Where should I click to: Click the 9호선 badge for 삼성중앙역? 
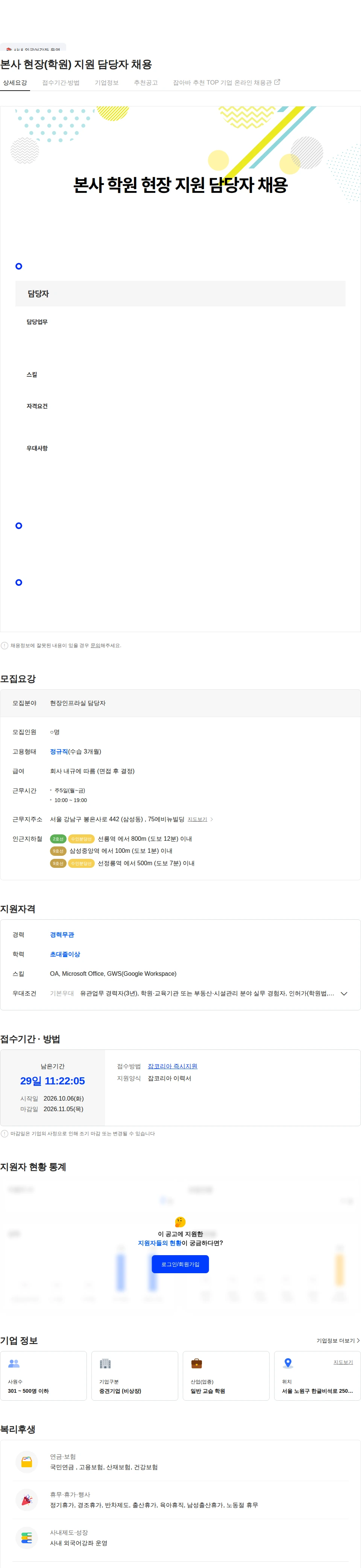coord(58,851)
